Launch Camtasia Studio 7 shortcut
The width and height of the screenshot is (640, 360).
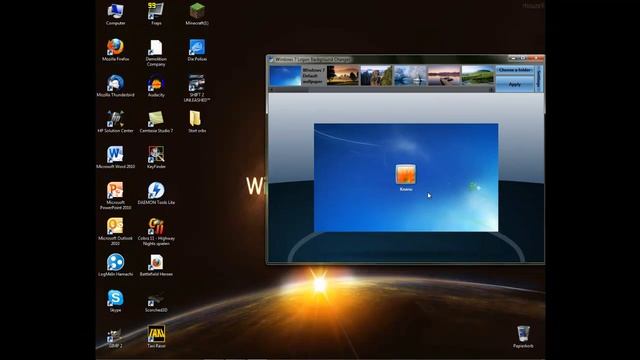(156, 122)
